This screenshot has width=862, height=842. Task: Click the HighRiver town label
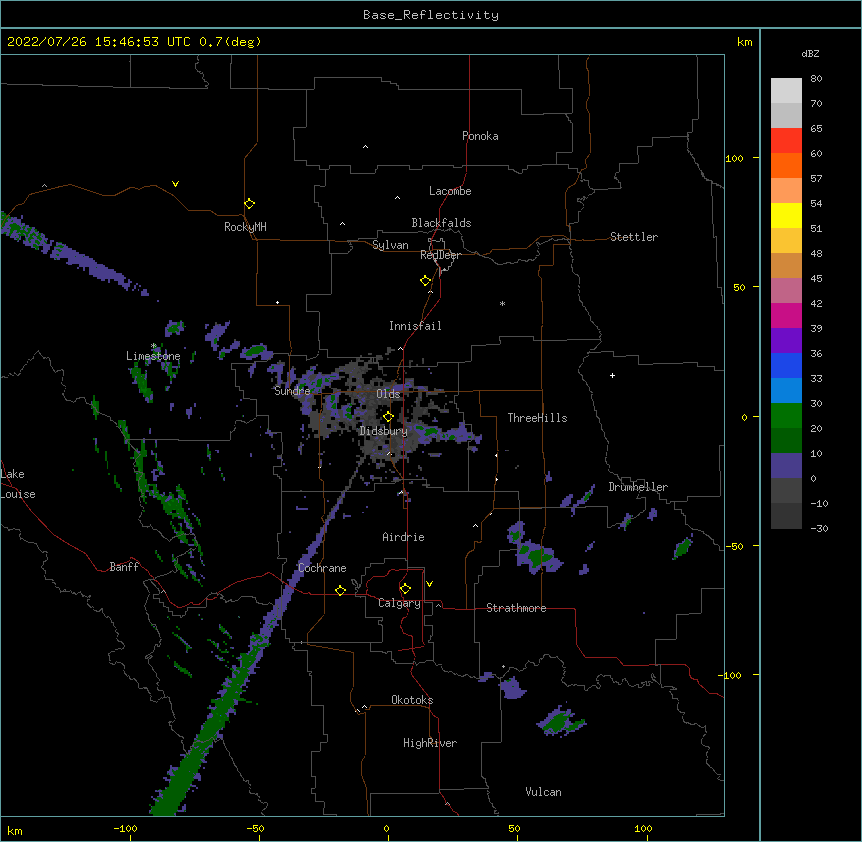(x=430, y=743)
